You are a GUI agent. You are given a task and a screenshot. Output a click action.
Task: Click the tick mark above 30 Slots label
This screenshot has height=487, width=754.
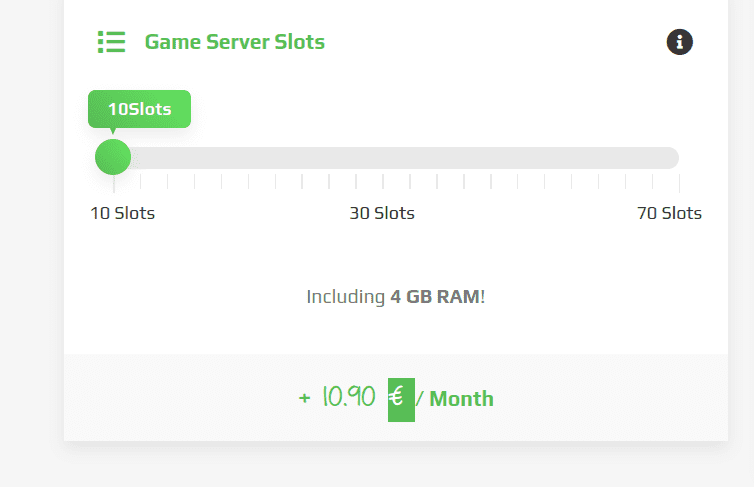[383, 182]
